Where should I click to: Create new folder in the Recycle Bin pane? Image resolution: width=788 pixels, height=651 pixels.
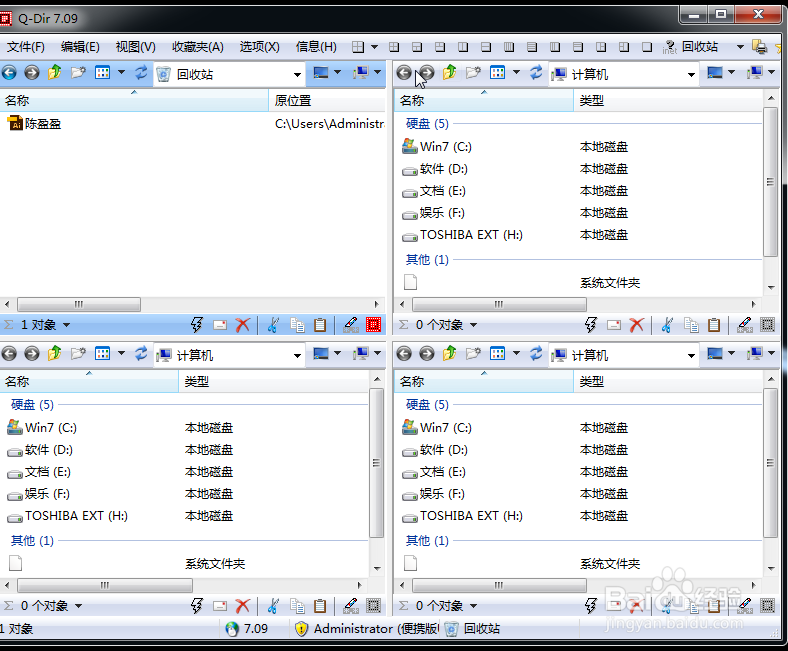[x=77, y=73]
